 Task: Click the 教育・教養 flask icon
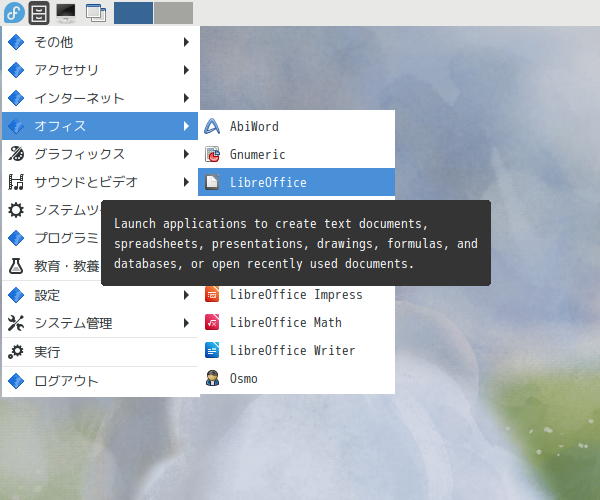pyautogui.click(x=16, y=266)
